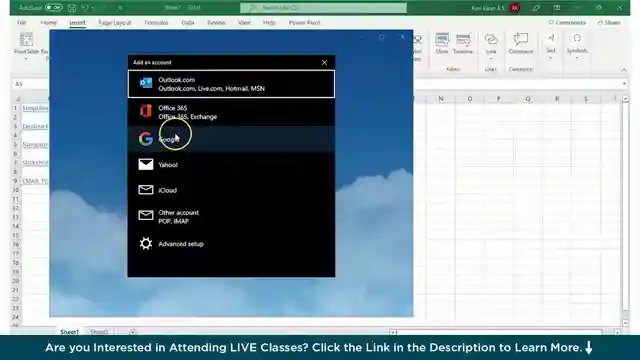Maximize the Mail app window
Image resolution: width=640 pixels, height=360 pixels.
coord(382,37)
